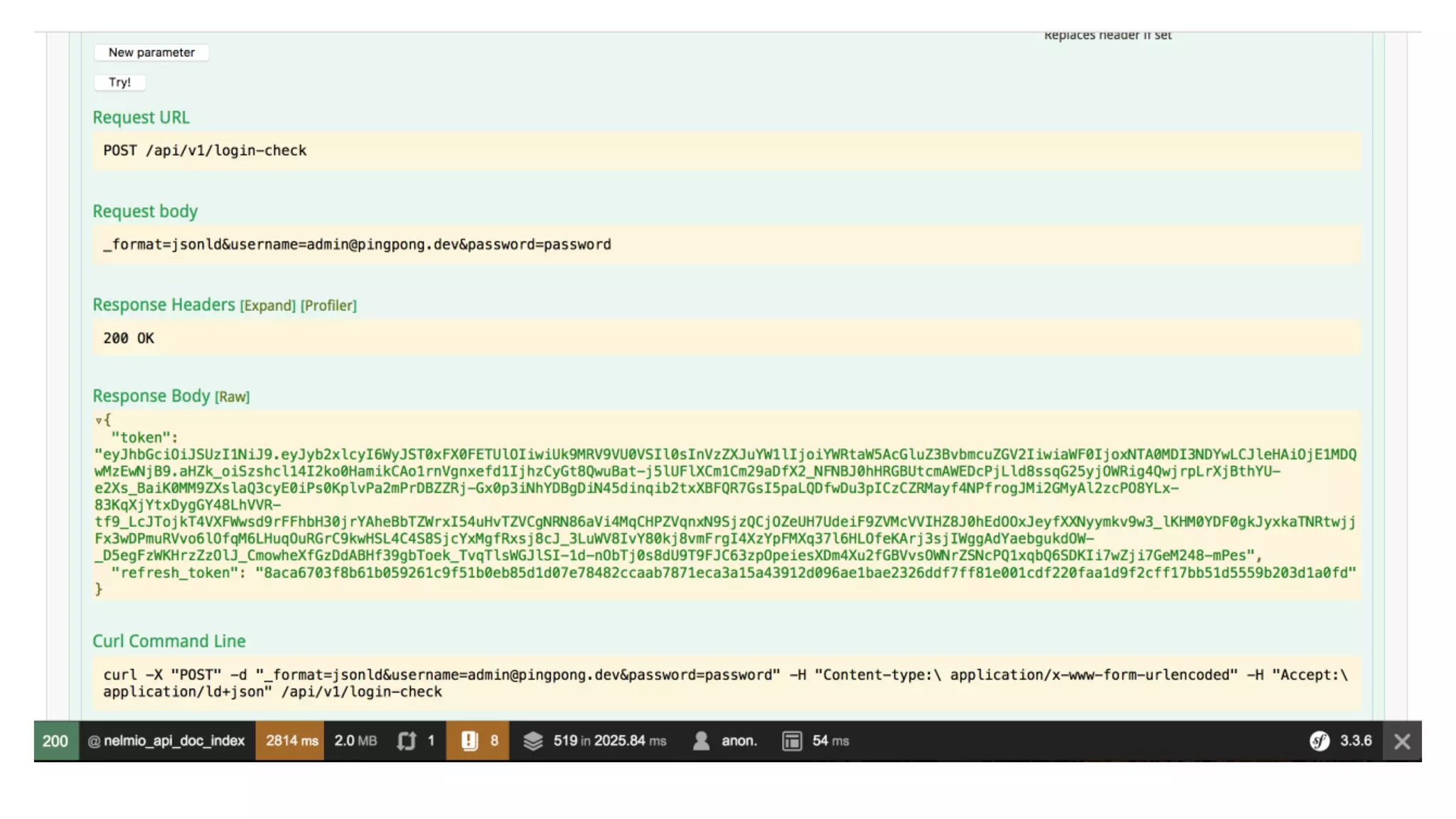Open the nelmio_api_doc_index route info

167,741
